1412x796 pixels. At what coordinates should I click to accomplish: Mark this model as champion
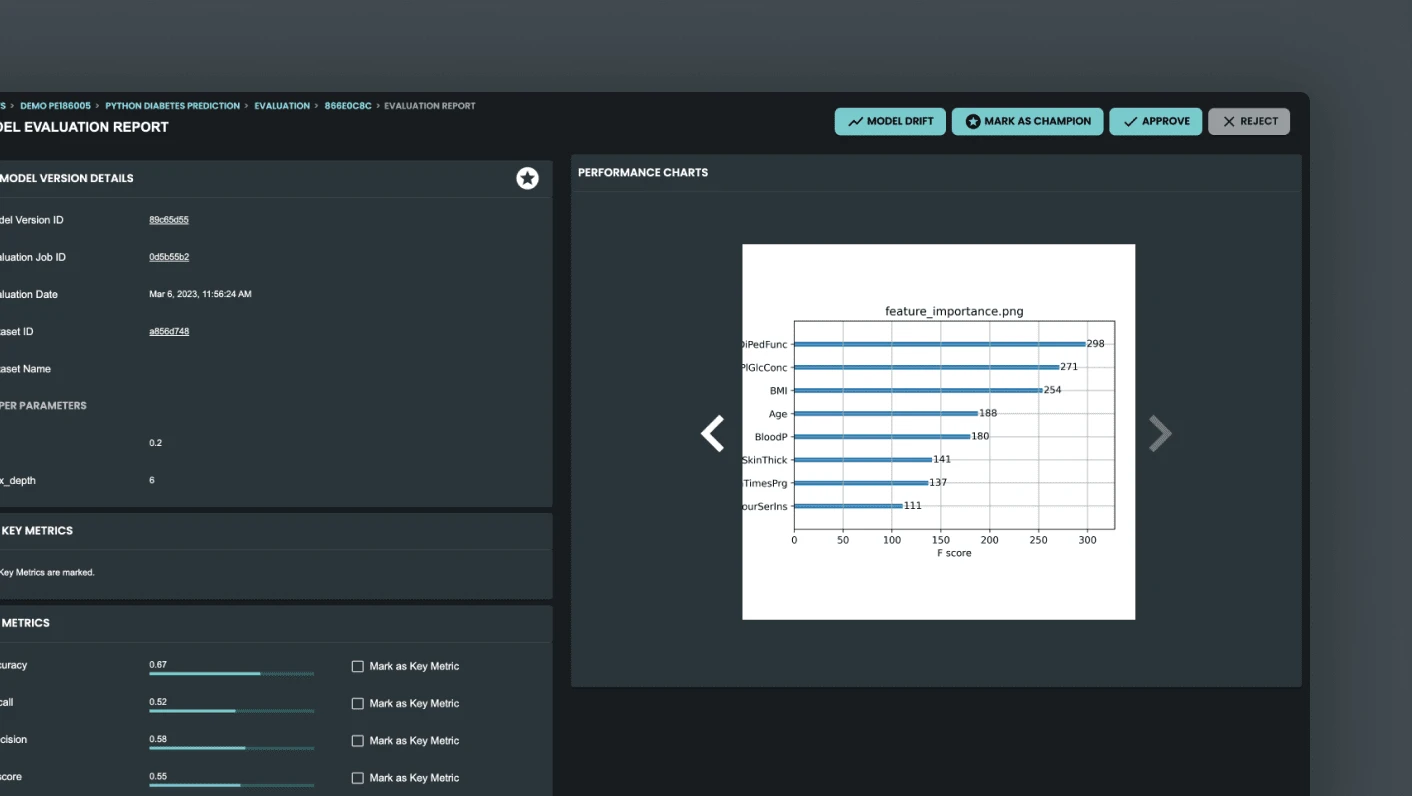point(1028,122)
